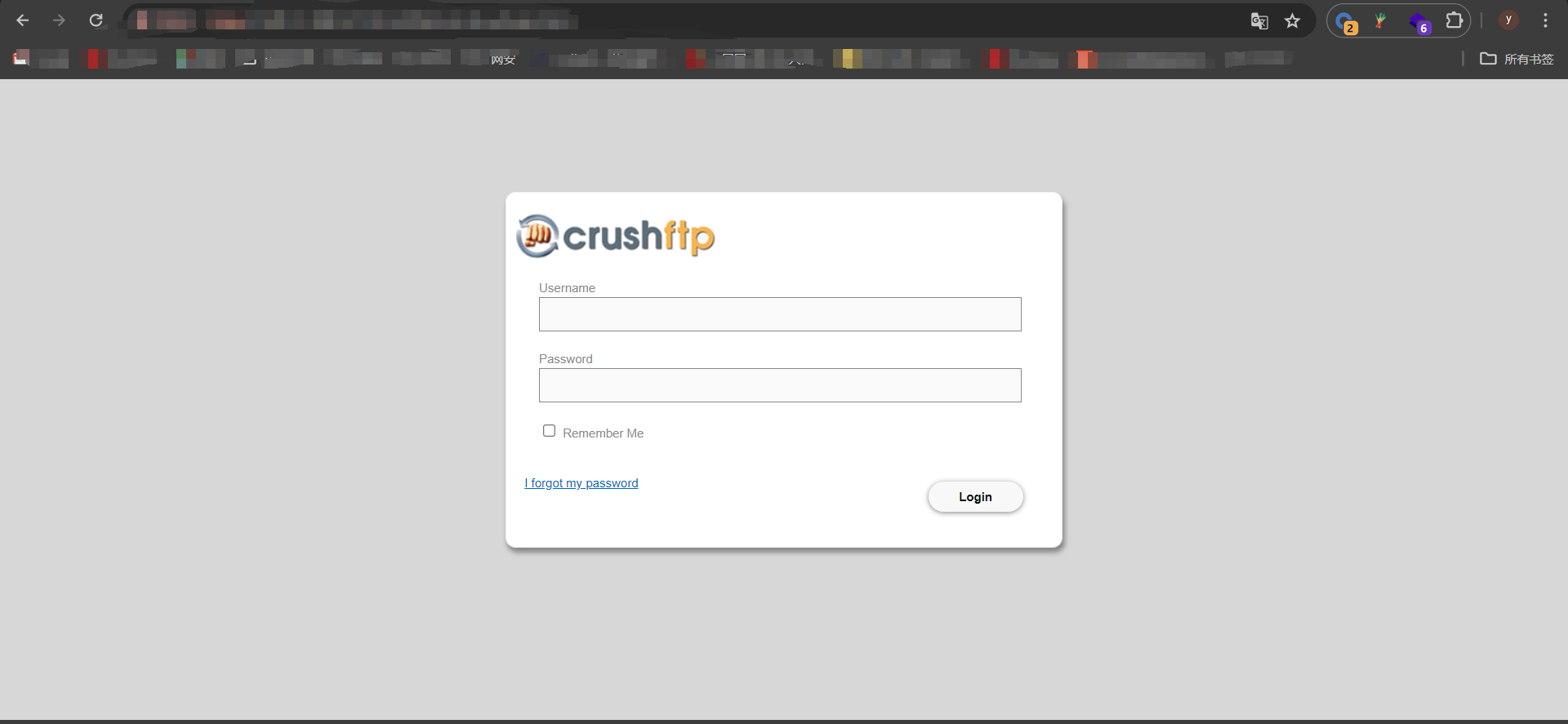Bookmark this page with the star icon
This screenshot has height=724, width=1568.
coord(1292,21)
